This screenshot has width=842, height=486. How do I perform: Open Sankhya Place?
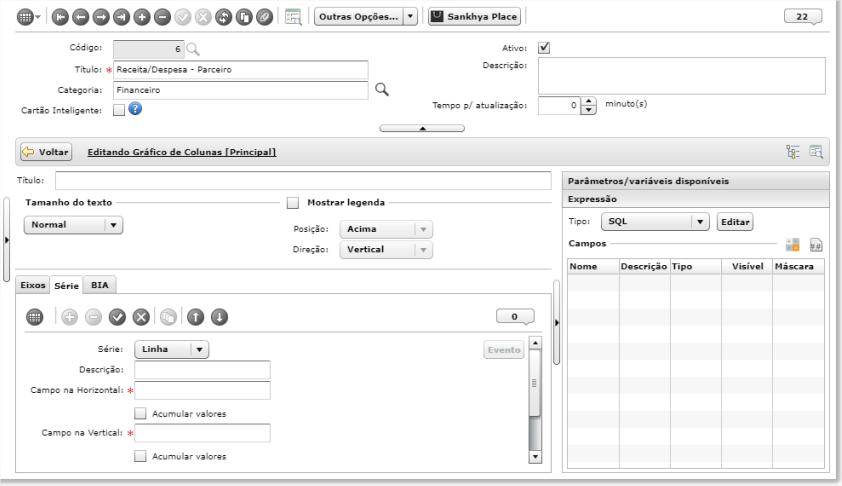click(475, 17)
